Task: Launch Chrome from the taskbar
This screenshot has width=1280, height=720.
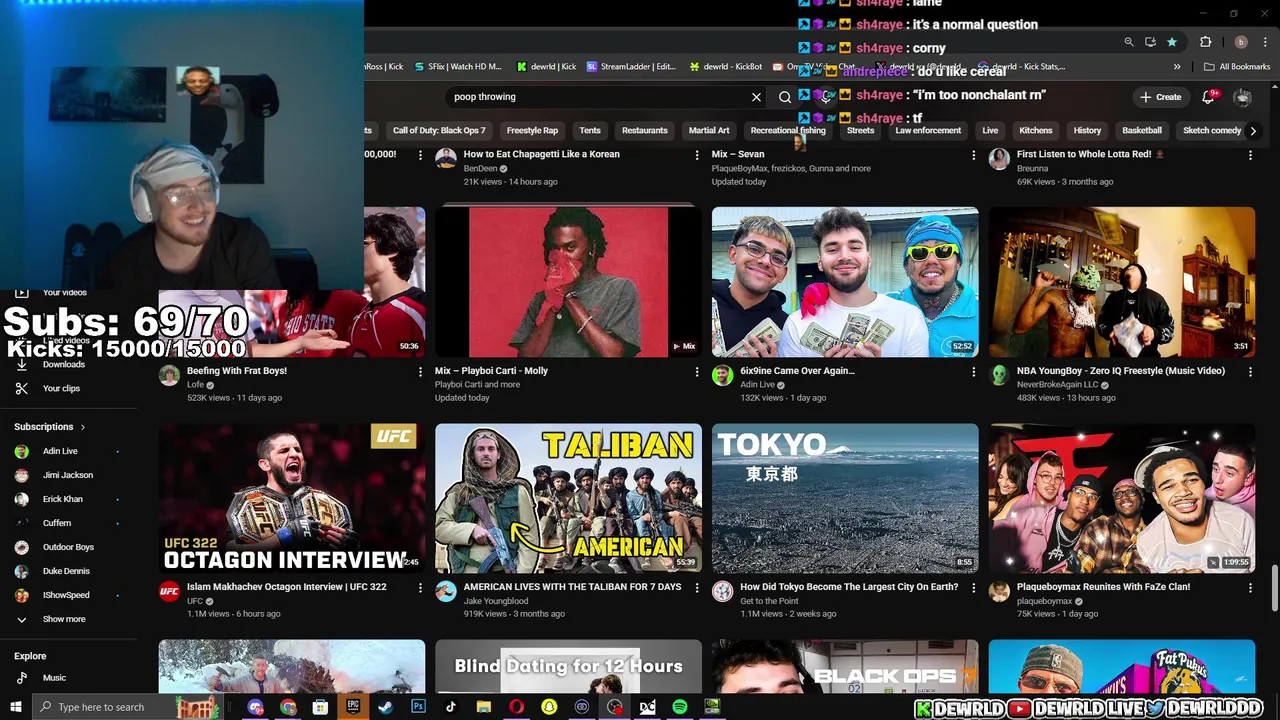Action: click(x=288, y=707)
